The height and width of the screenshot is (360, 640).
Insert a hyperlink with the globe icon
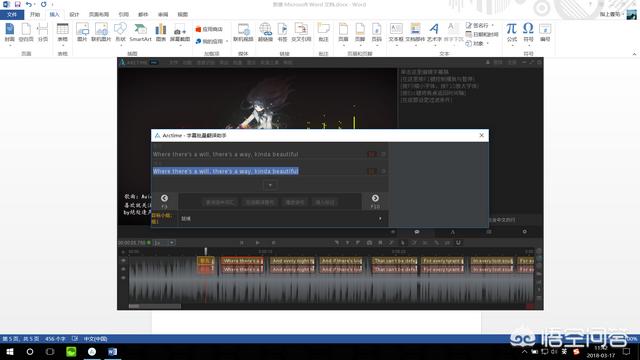265,32
